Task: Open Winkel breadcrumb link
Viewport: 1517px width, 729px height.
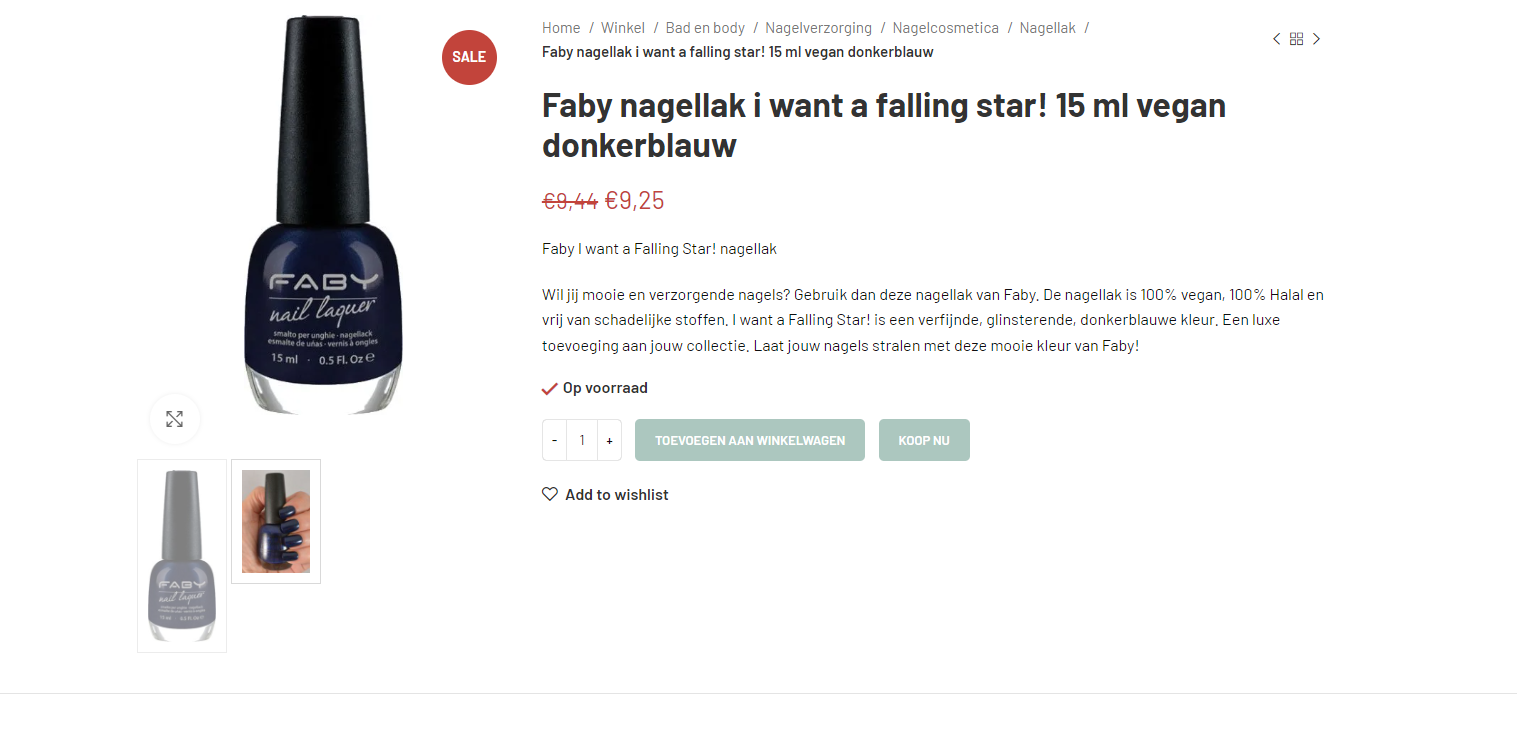Action: [x=623, y=28]
